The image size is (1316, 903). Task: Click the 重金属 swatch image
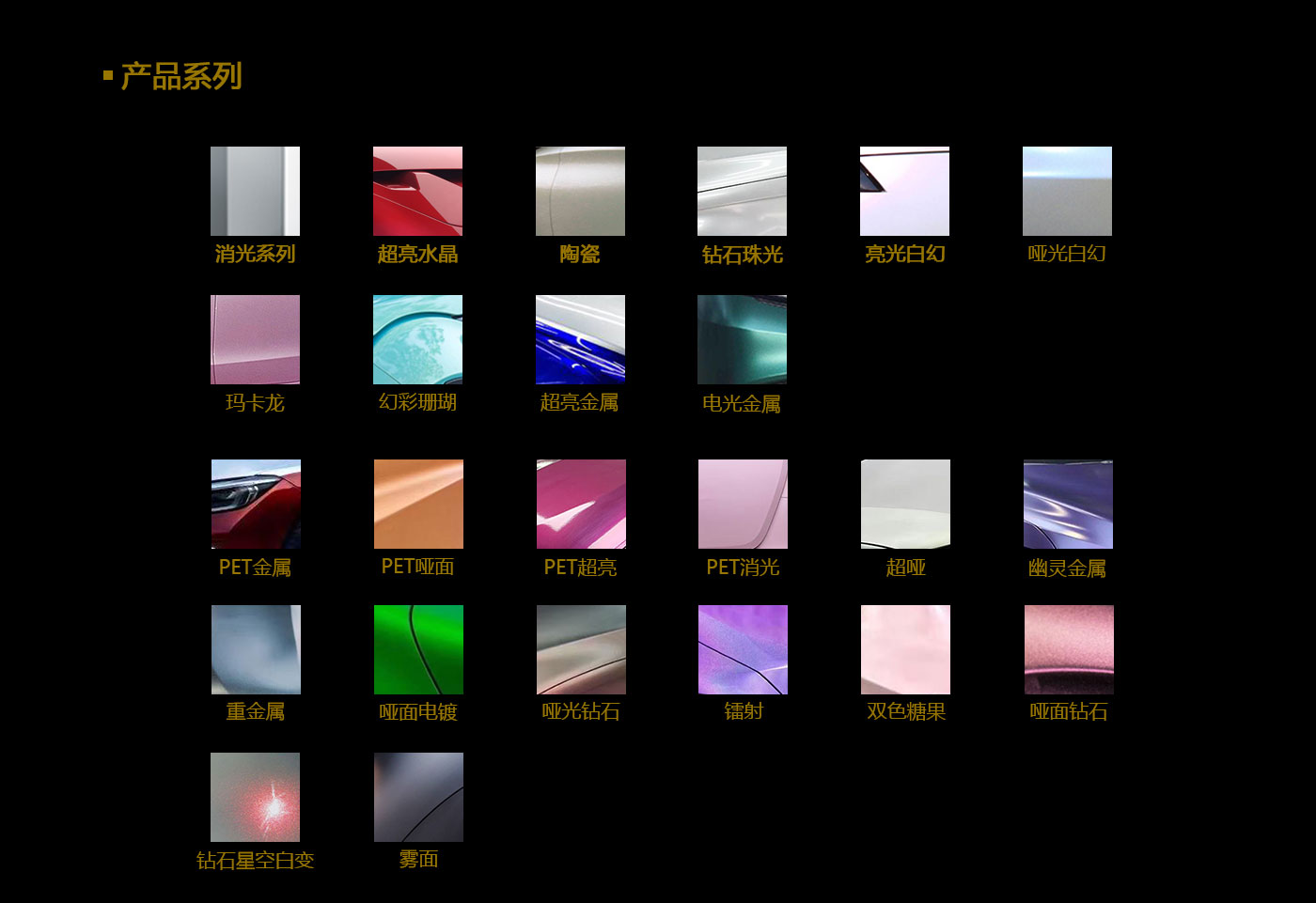256,649
